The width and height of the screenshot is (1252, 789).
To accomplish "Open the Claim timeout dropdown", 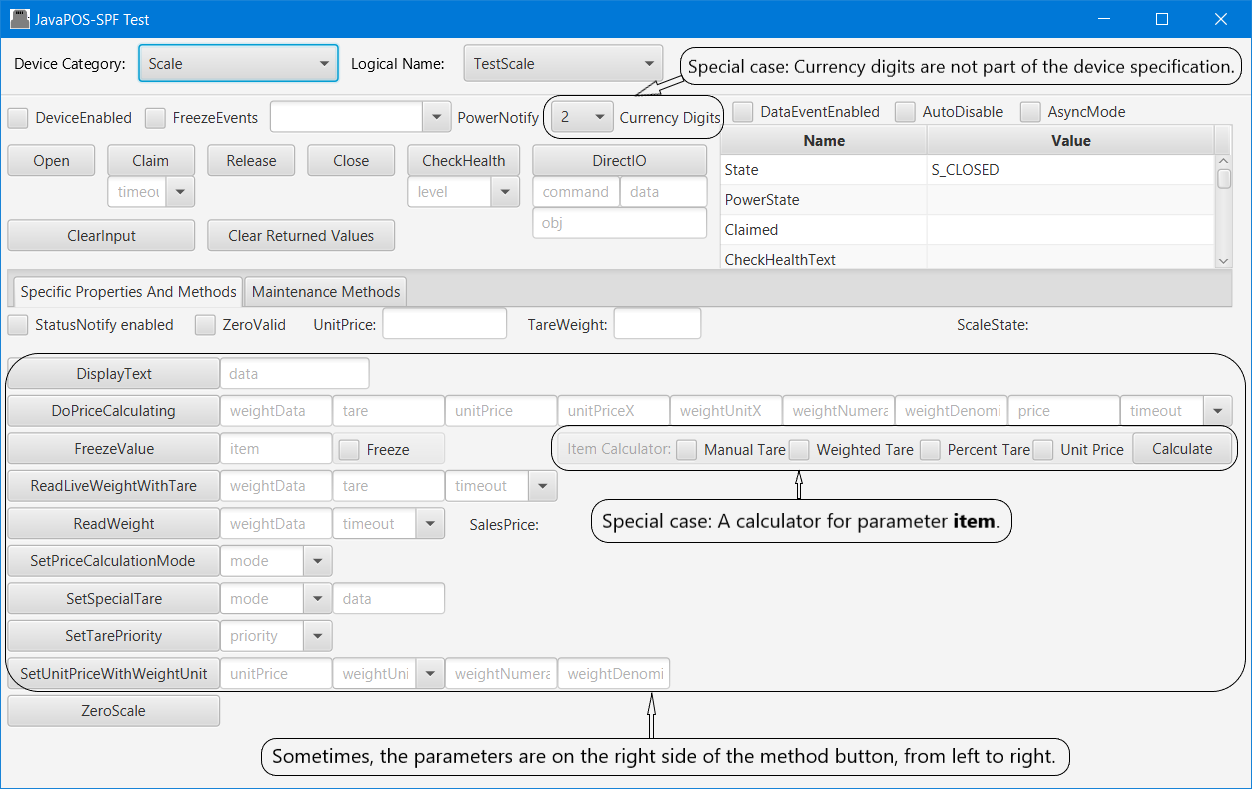I will tap(180, 192).
